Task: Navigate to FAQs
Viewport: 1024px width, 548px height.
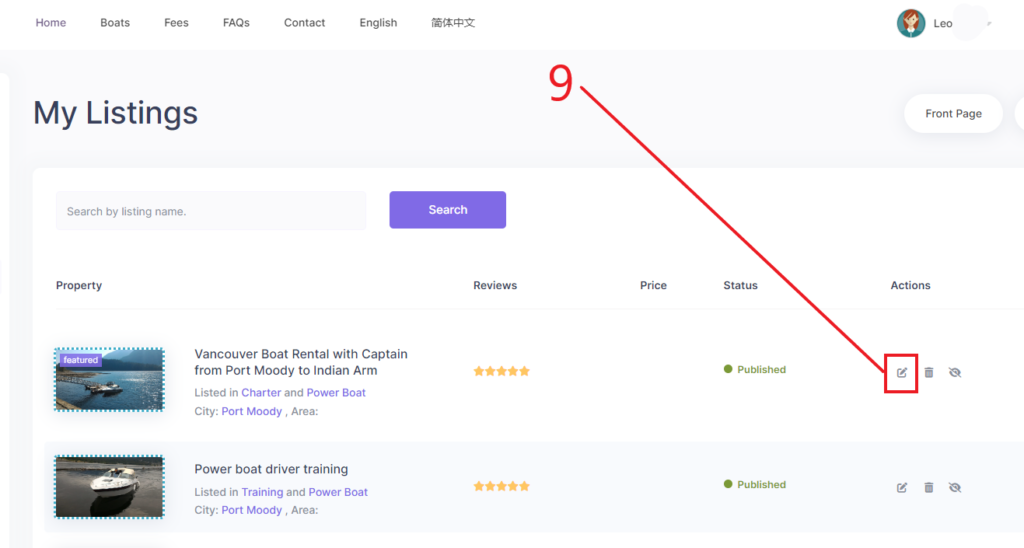Action: point(236,23)
